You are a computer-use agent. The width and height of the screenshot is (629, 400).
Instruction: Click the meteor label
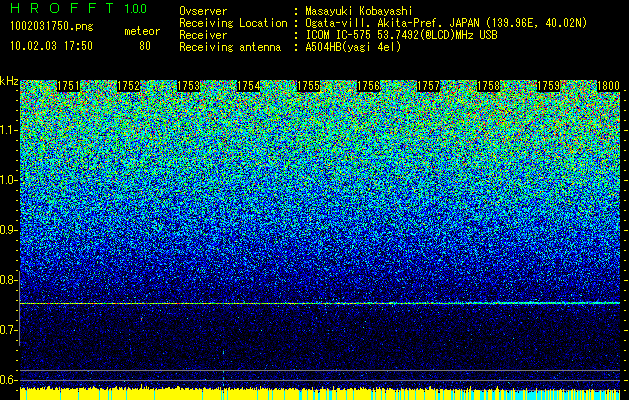142,31
